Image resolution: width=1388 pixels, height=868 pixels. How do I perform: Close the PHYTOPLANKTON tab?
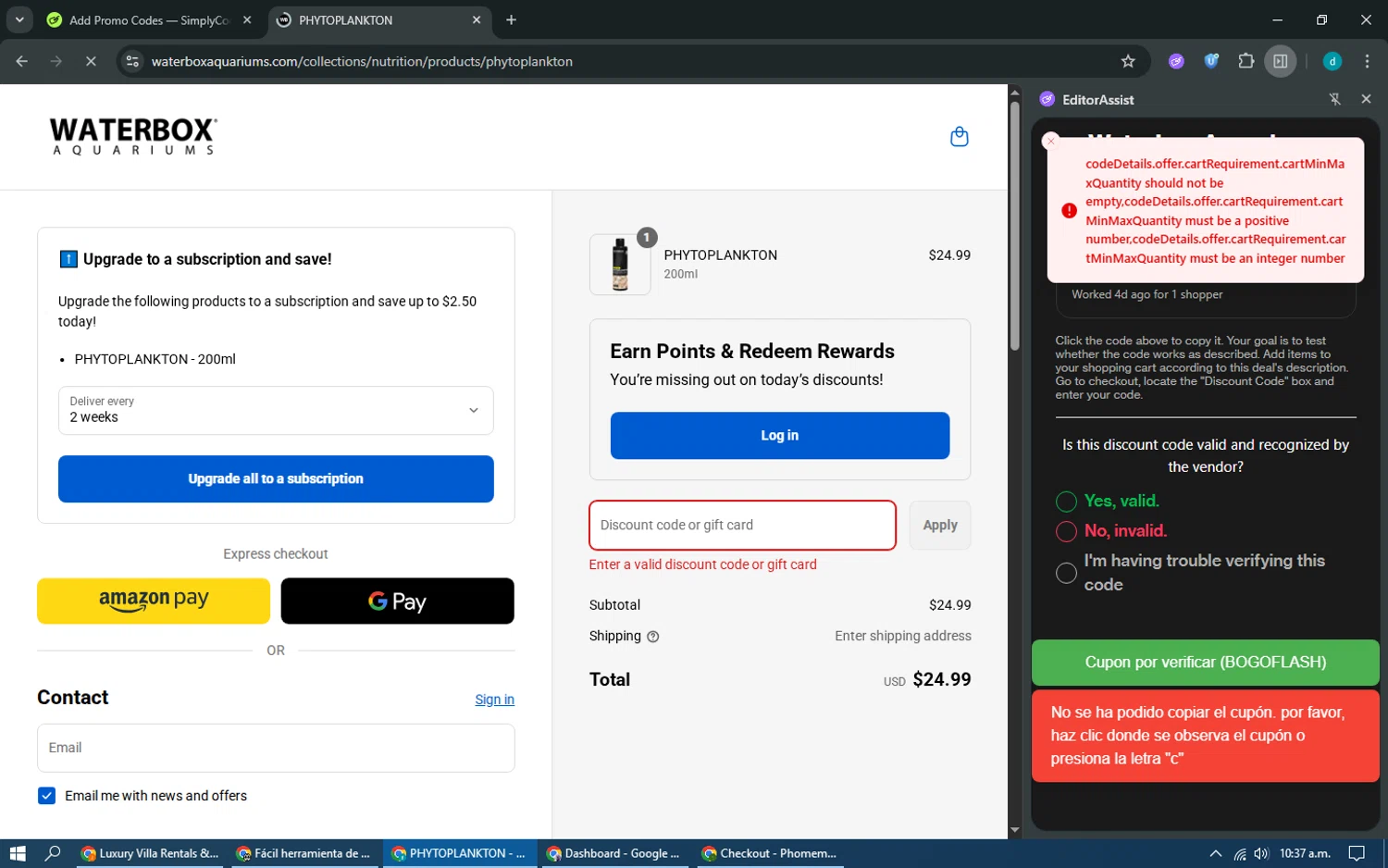[477, 19]
